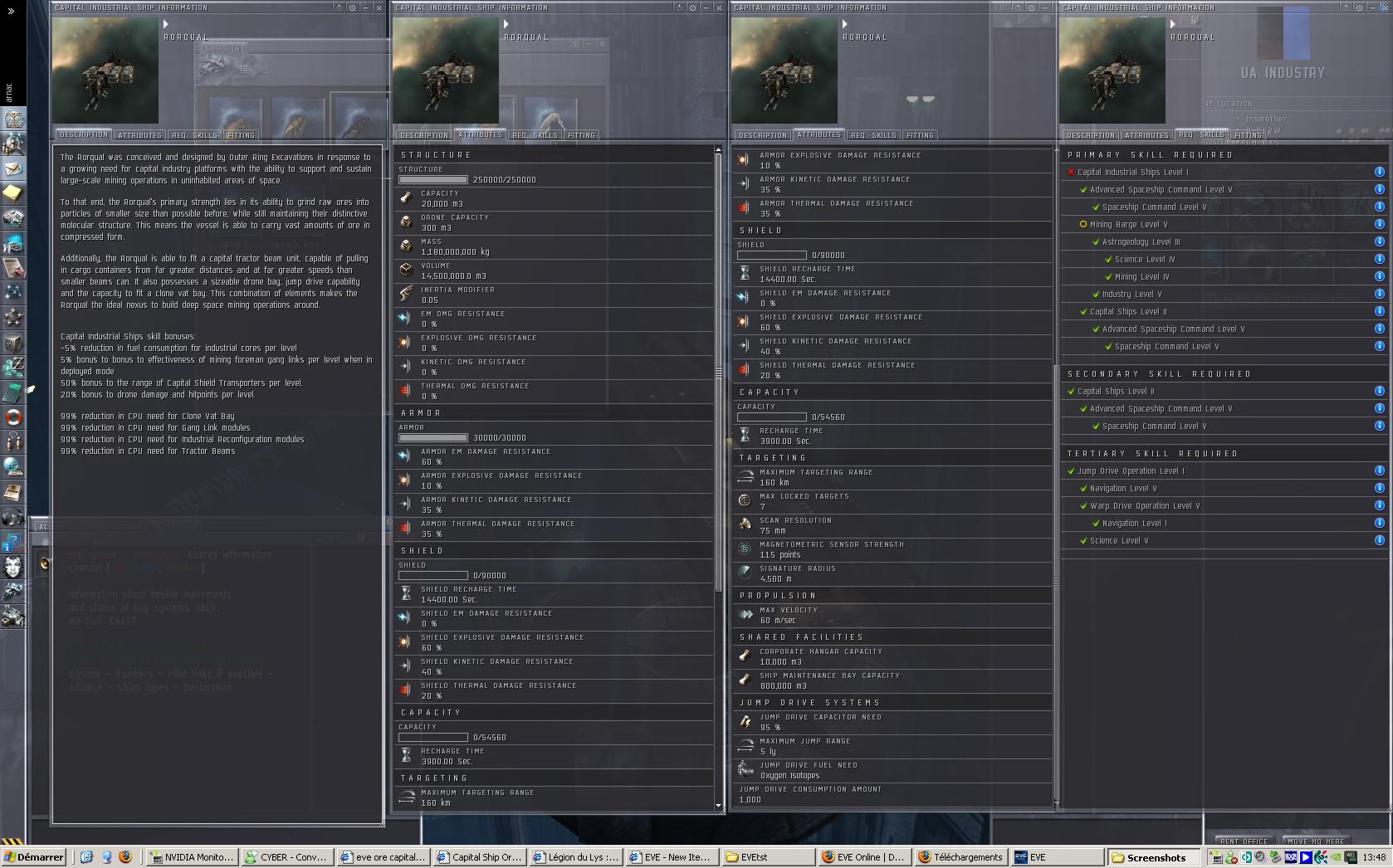Open the mail envelope icon in sidebar
The image size is (1393, 868).
tap(13, 169)
